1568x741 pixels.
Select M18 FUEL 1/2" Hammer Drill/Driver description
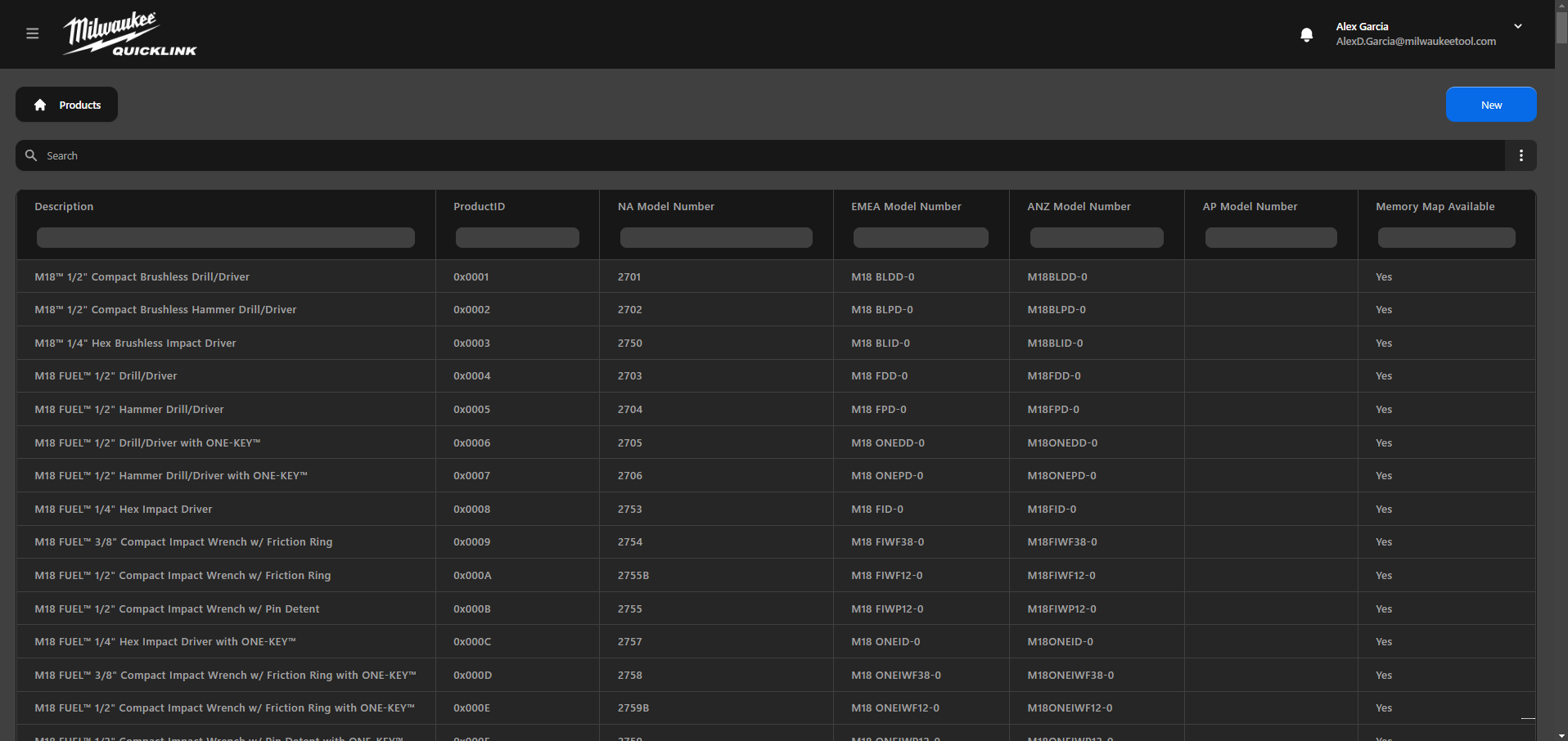point(129,409)
